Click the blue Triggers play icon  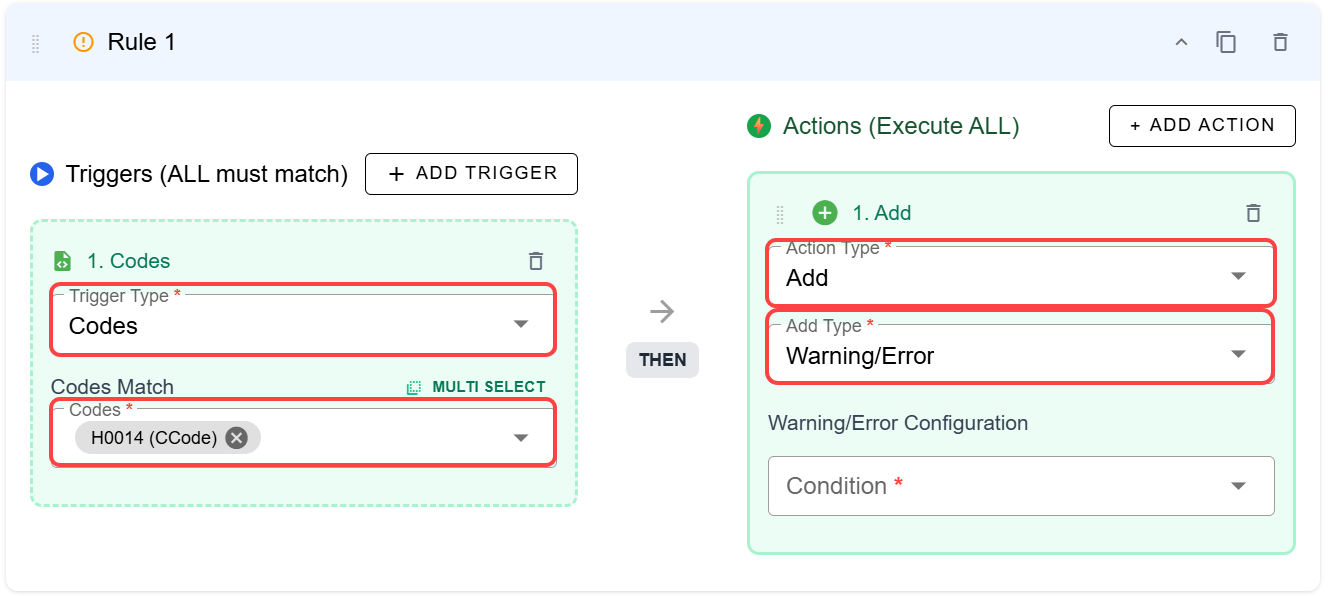[42, 175]
